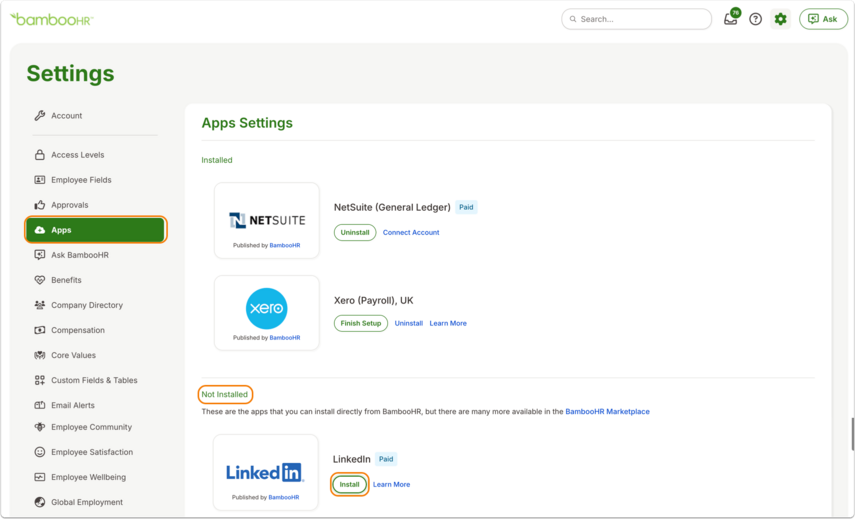Click Finish Setup for Xero
The image size is (855, 519).
tap(360, 323)
